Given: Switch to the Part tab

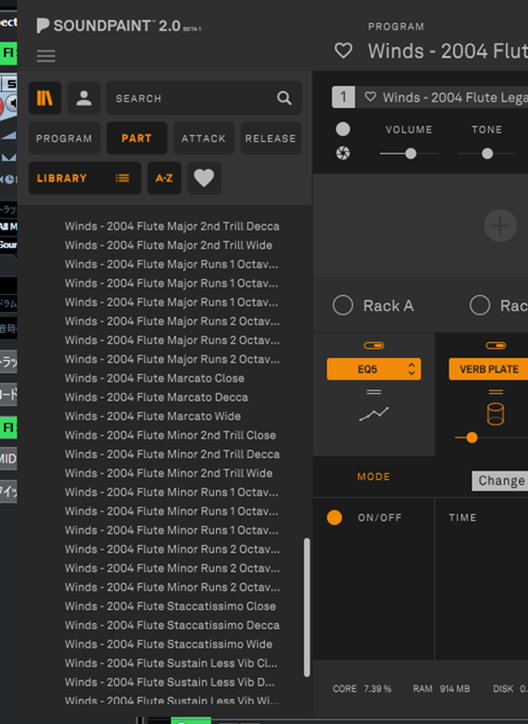Looking at the screenshot, I should [137, 138].
